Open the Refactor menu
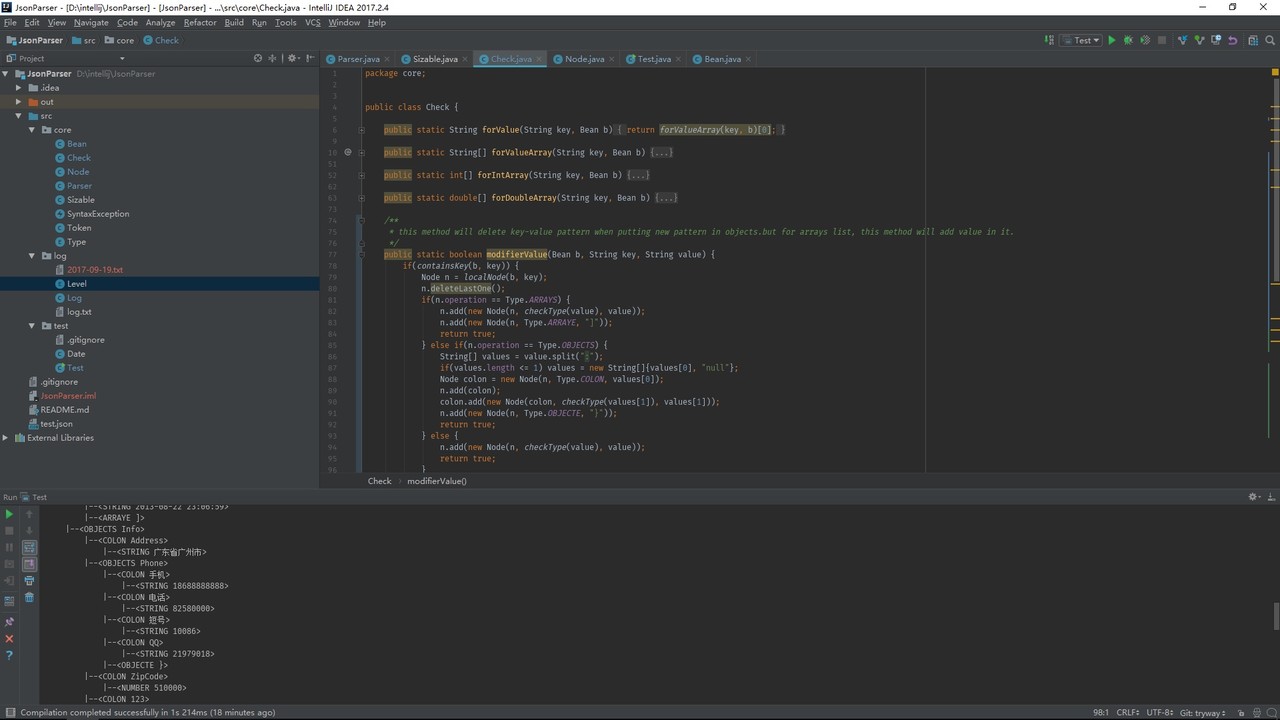This screenshot has width=1280, height=720. [x=200, y=22]
